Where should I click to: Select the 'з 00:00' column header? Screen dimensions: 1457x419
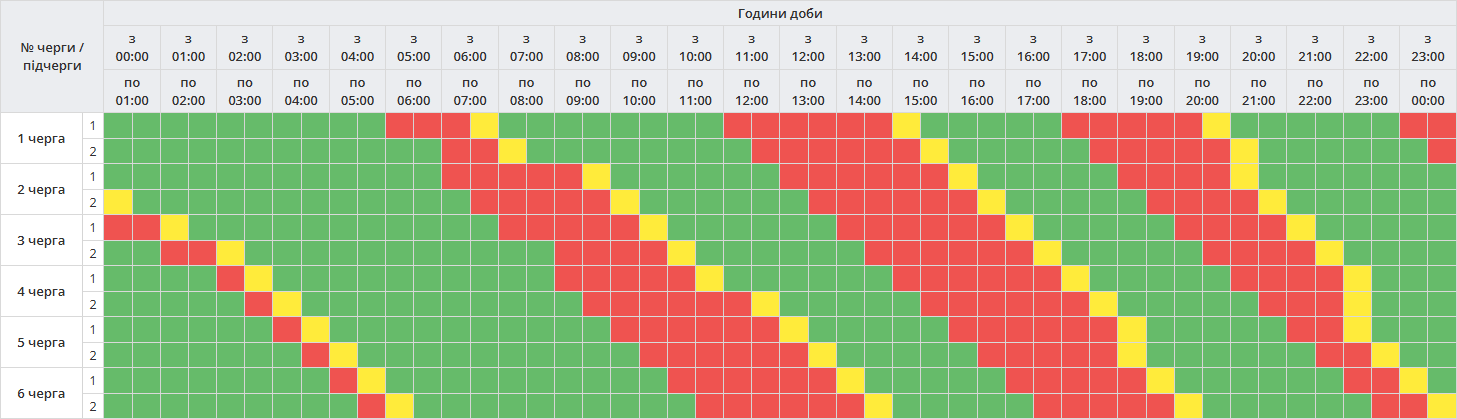coord(132,48)
